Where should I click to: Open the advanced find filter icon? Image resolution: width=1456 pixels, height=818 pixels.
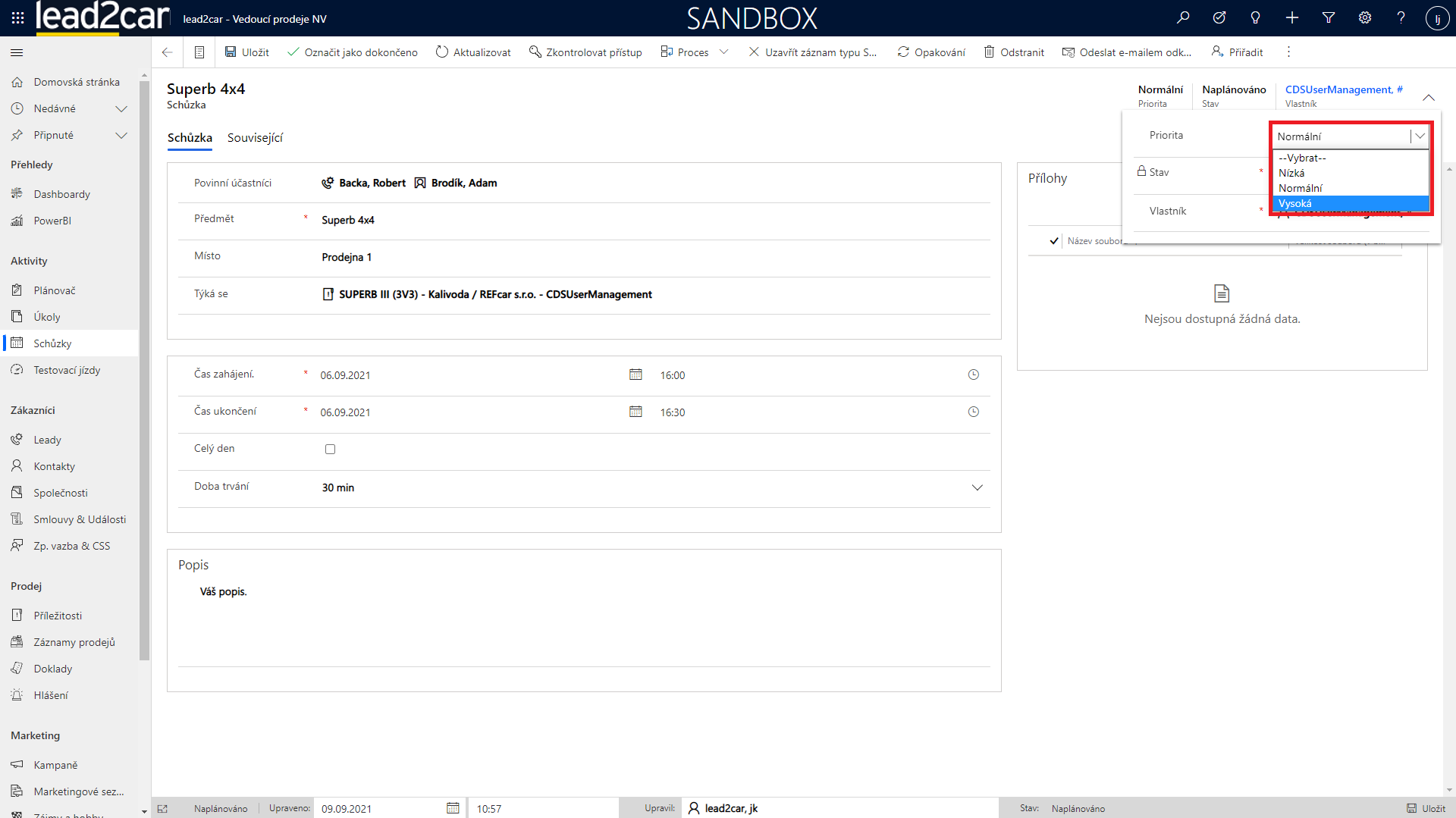tap(1329, 17)
